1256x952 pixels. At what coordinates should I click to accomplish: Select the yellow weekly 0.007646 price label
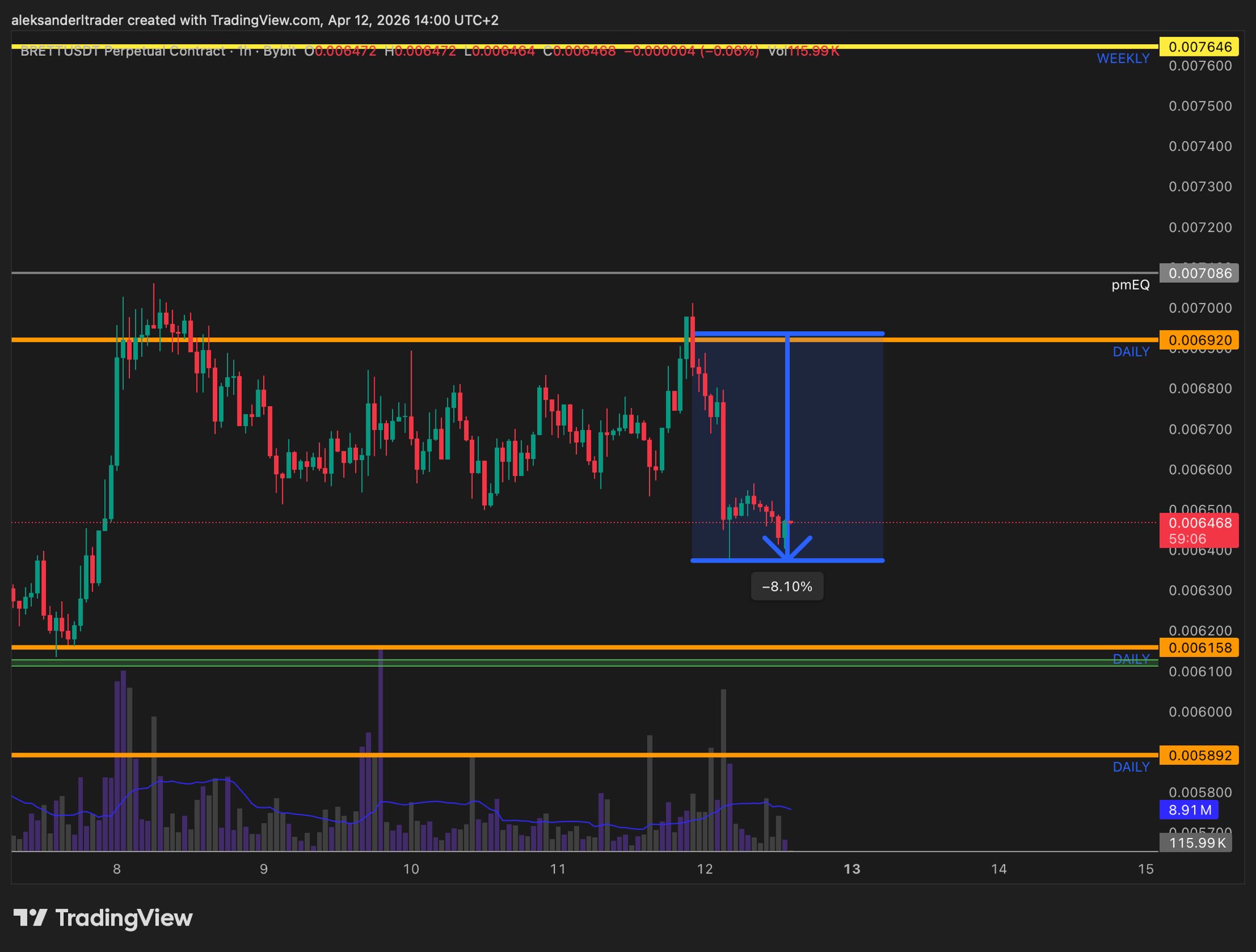(x=1198, y=47)
